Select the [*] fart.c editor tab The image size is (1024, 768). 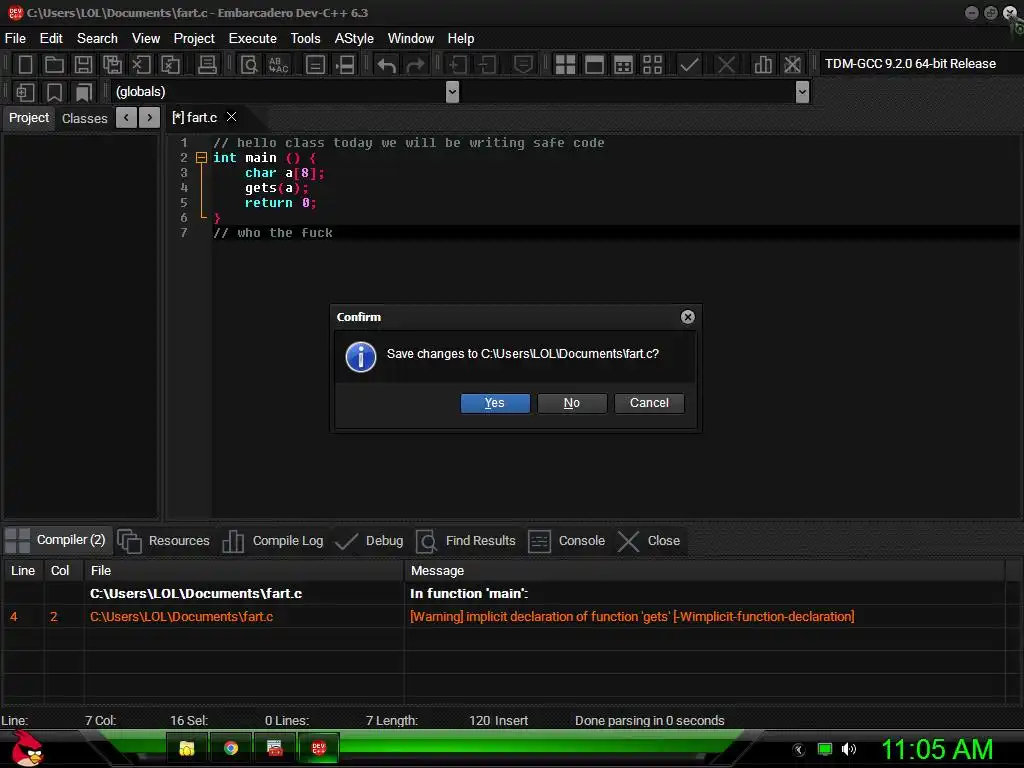[194, 118]
